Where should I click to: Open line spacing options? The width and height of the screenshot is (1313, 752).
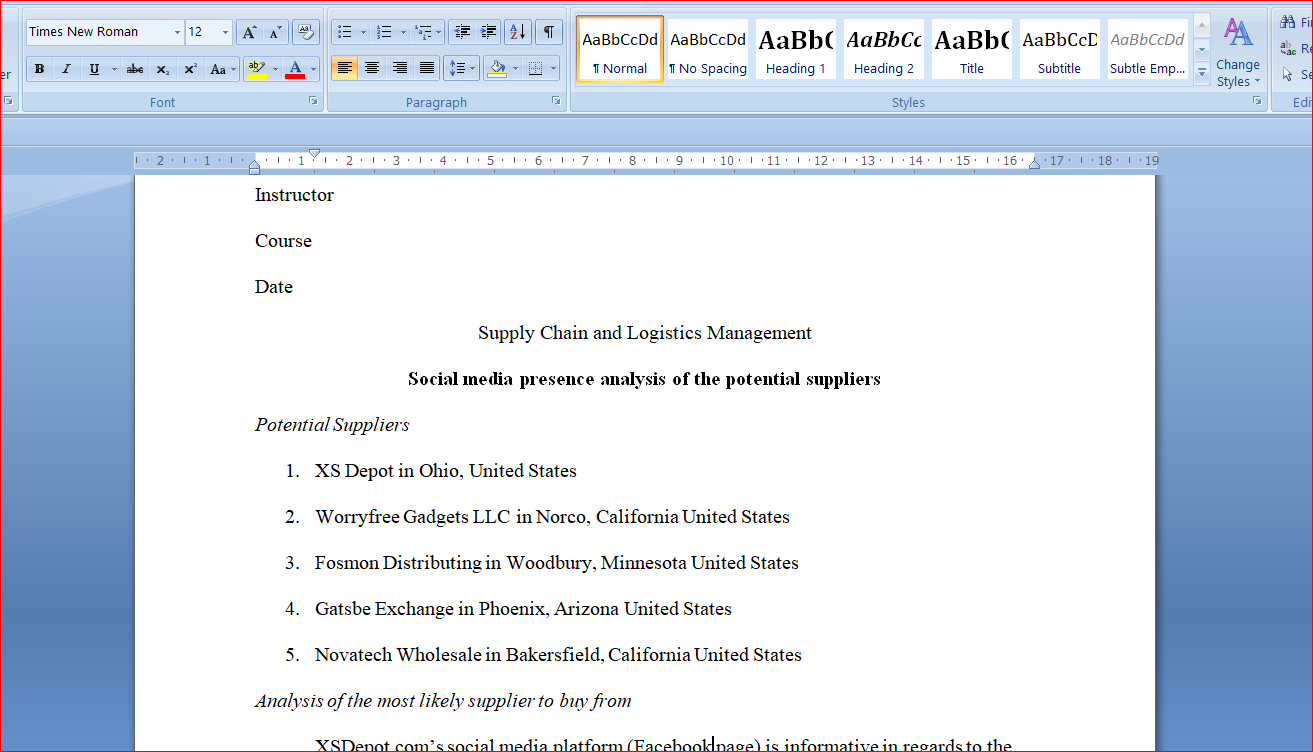click(x=461, y=68)
